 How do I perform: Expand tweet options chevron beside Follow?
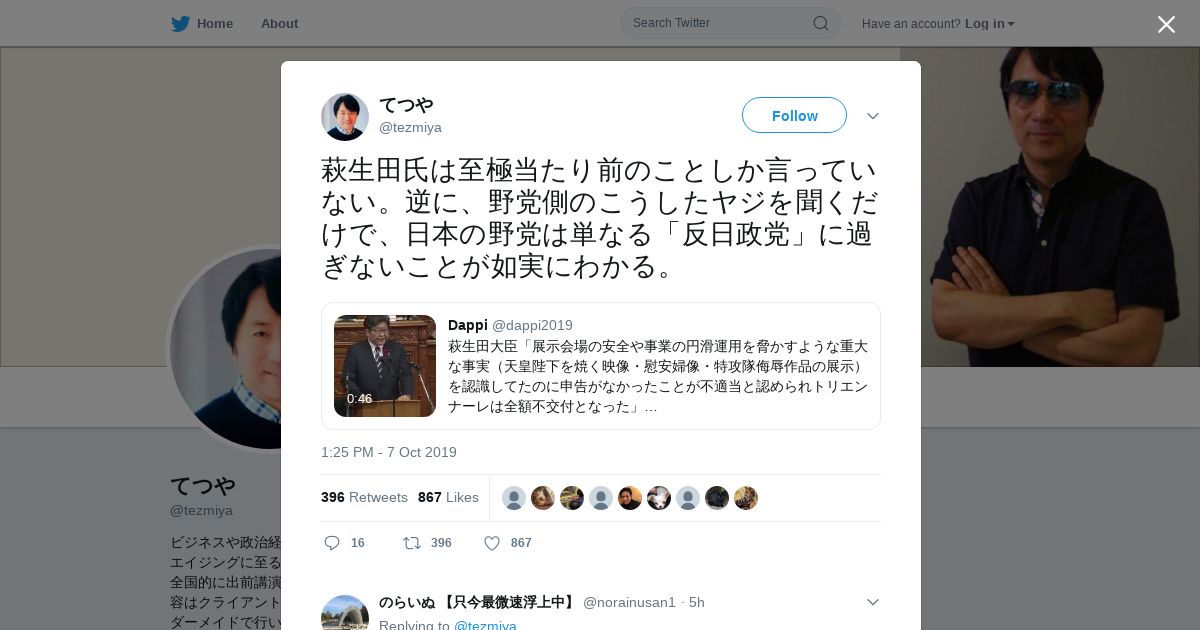873,116
